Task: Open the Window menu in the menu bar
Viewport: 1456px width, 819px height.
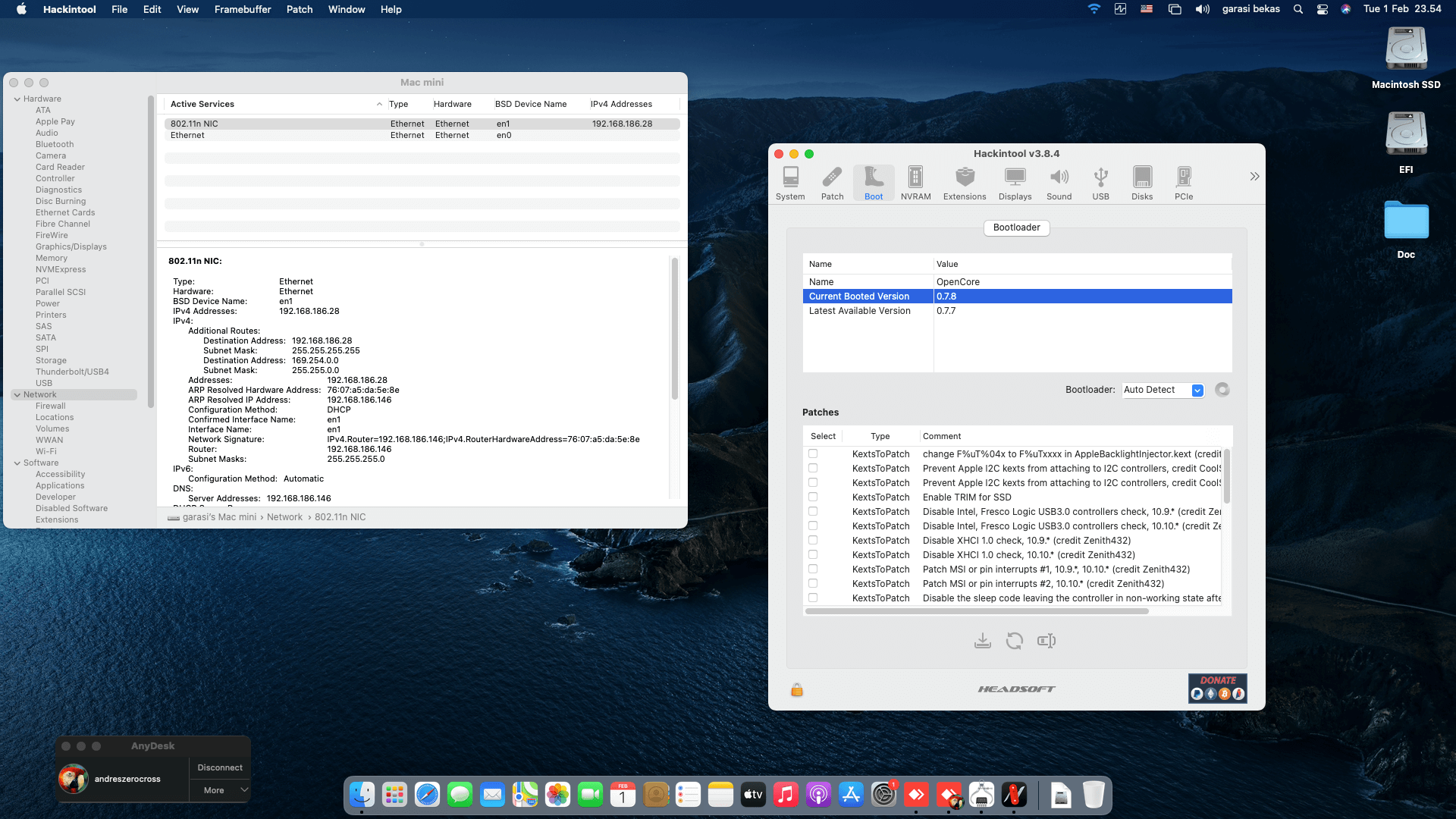Action: (346, 9)
